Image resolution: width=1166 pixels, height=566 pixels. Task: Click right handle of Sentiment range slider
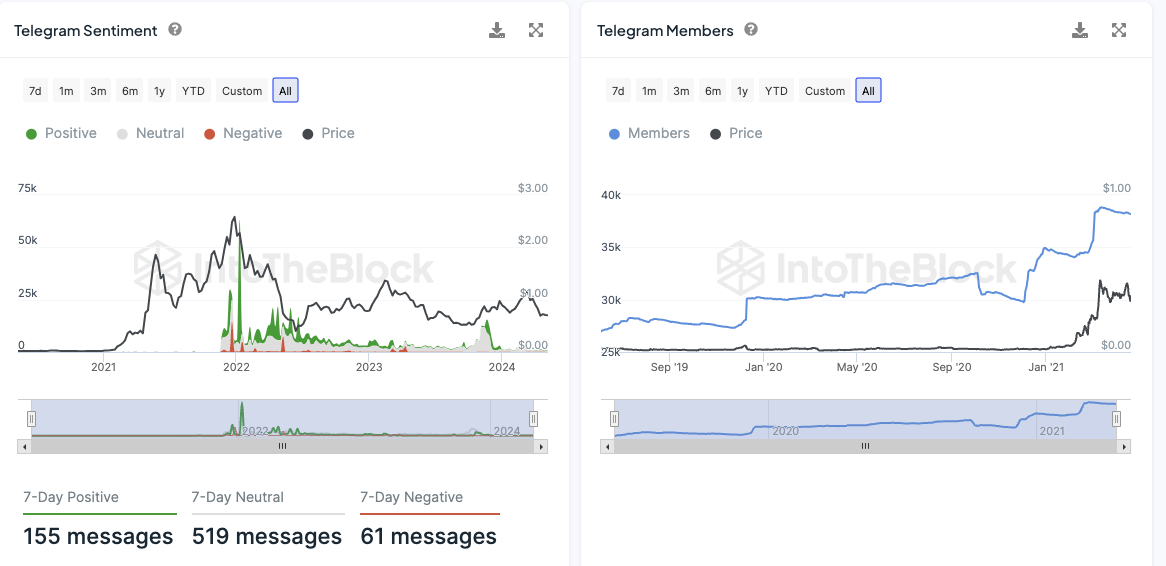(534, 419)
